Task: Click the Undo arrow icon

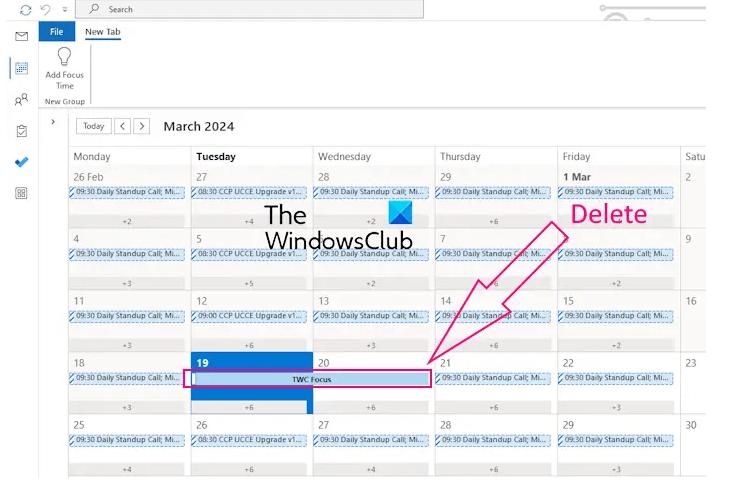Action: pyautogui.click(x=45, y=9)
